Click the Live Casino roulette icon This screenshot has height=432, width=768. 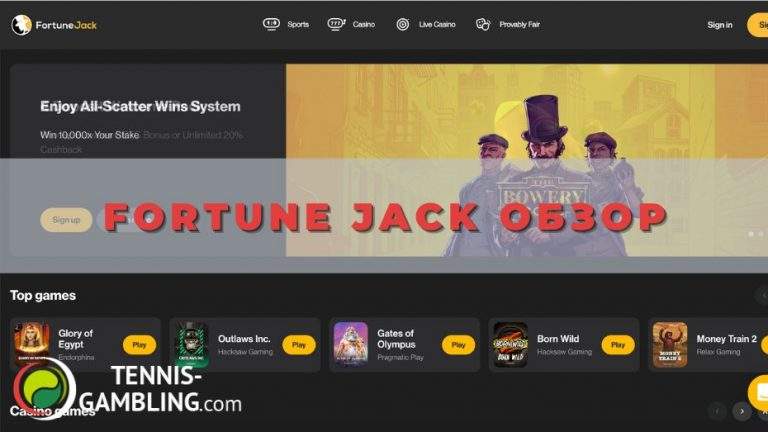click(403, 24)
